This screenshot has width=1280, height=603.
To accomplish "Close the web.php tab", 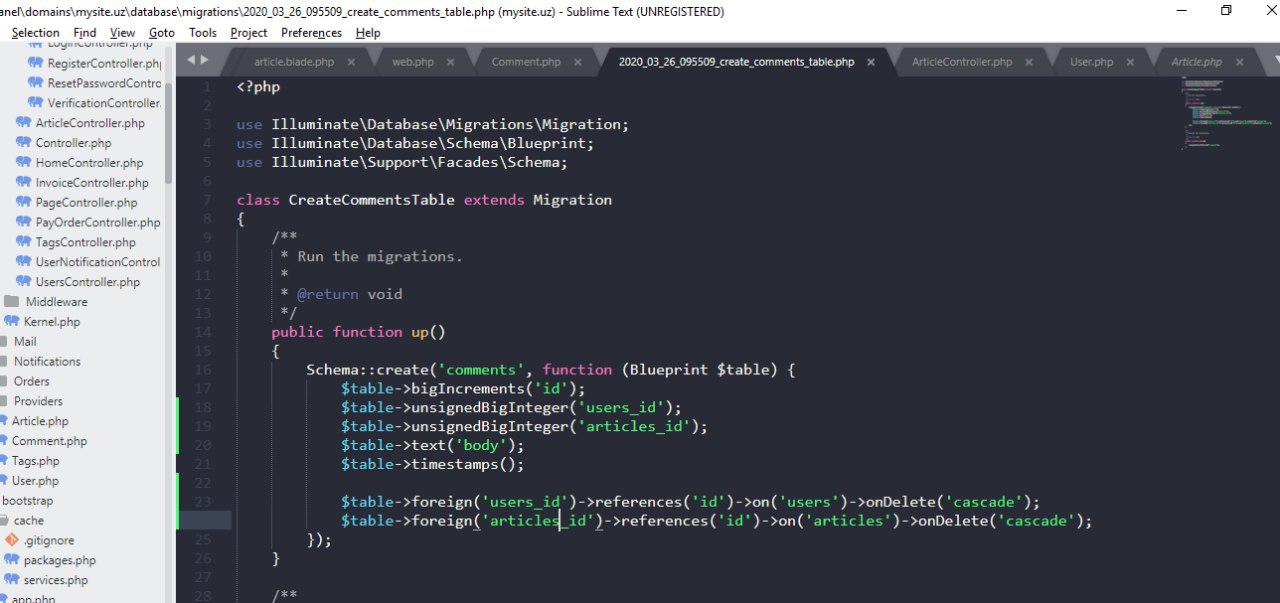I will (453, 62).
